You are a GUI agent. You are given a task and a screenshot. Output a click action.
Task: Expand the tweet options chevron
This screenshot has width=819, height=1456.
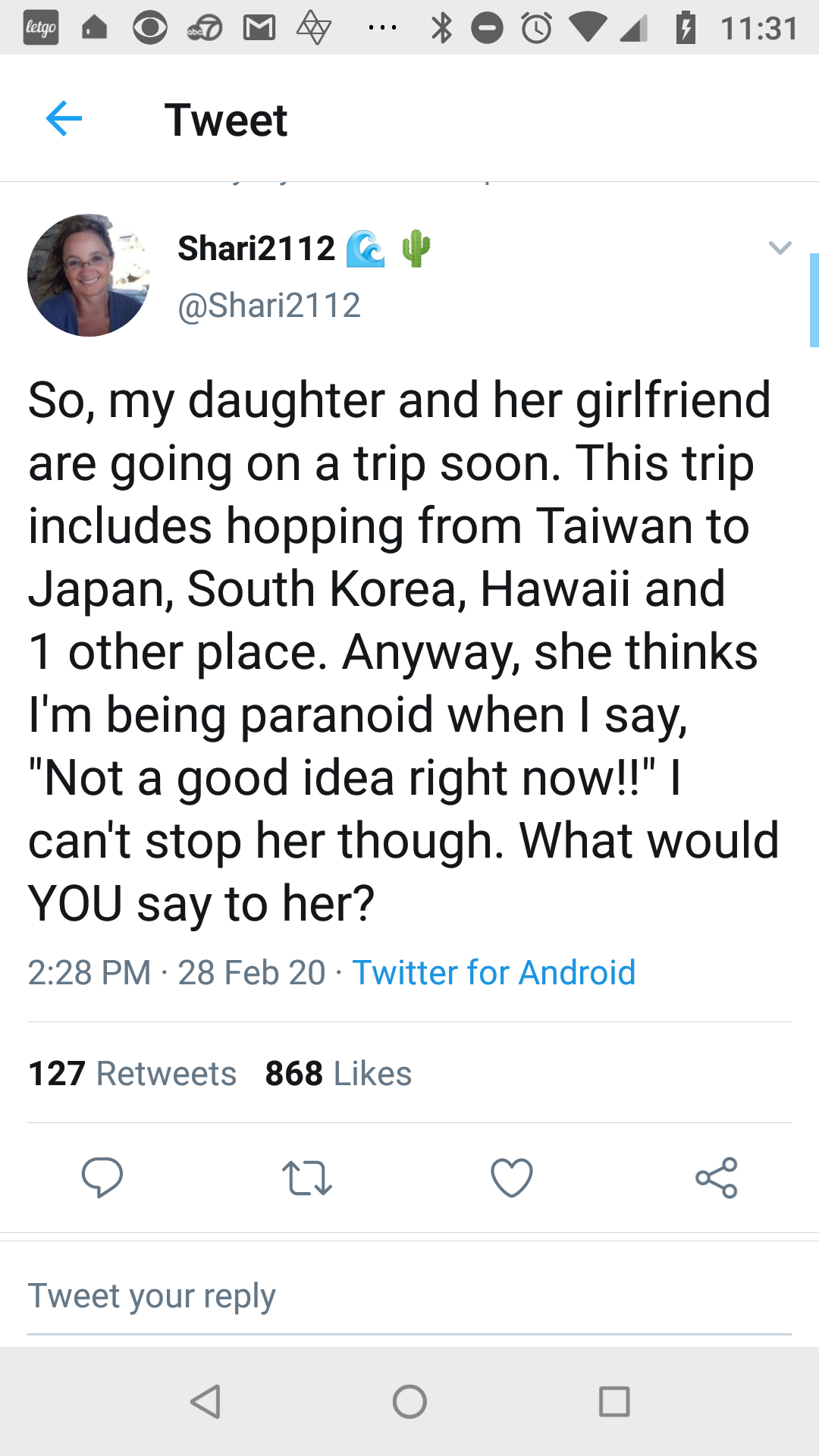click(x=780, y=248)
